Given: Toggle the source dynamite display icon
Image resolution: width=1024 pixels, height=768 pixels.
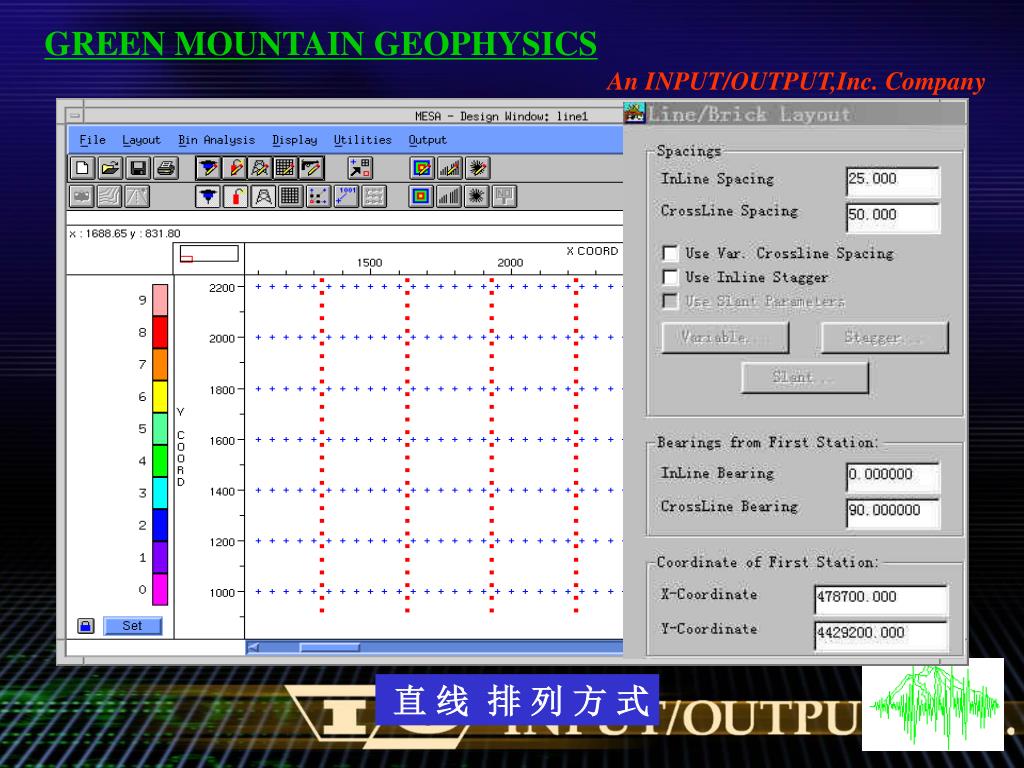Looking at the screenshot, I should [235, 196].
